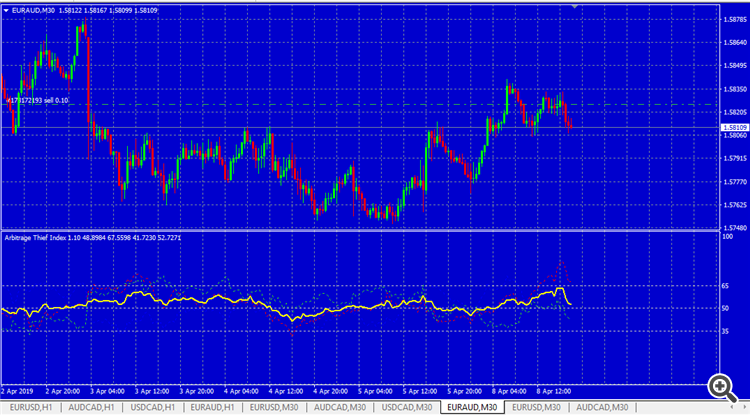
Task: Click the 5 Apr 04:00 time label
Action: pyautogui.click(x=375, y=391)
